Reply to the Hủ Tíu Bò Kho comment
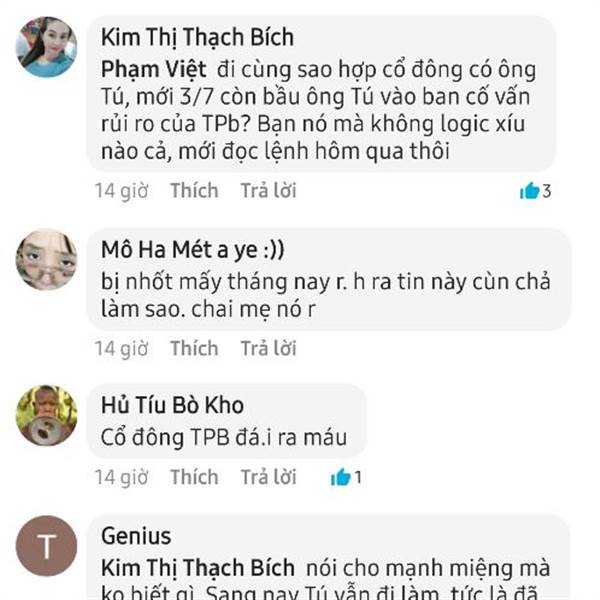Screen dimensions: 600x600 point(268,477)
